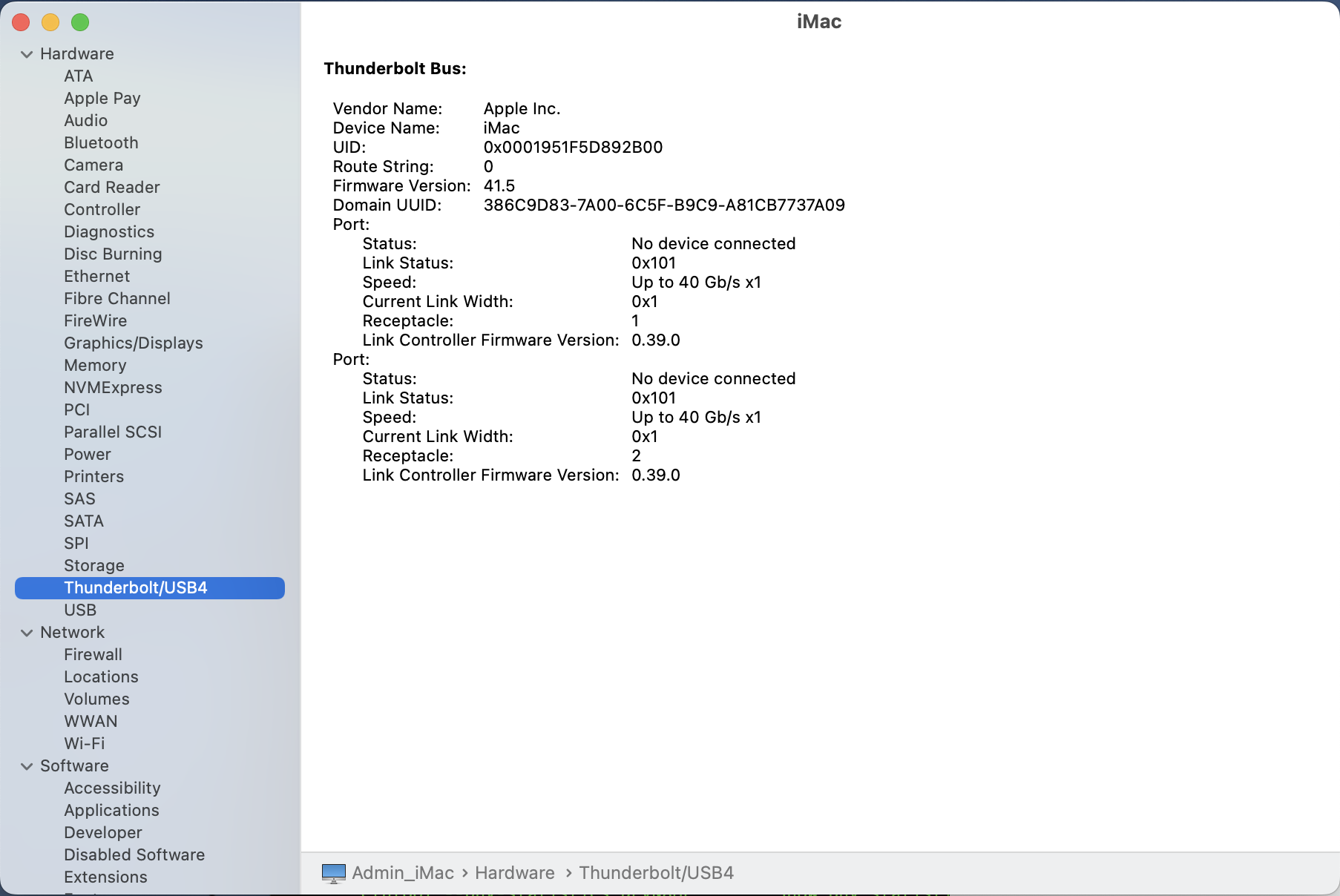Open Power information
Viewport: 1340px width, 896px height.
pyautogui.click(x=88, y=455)
